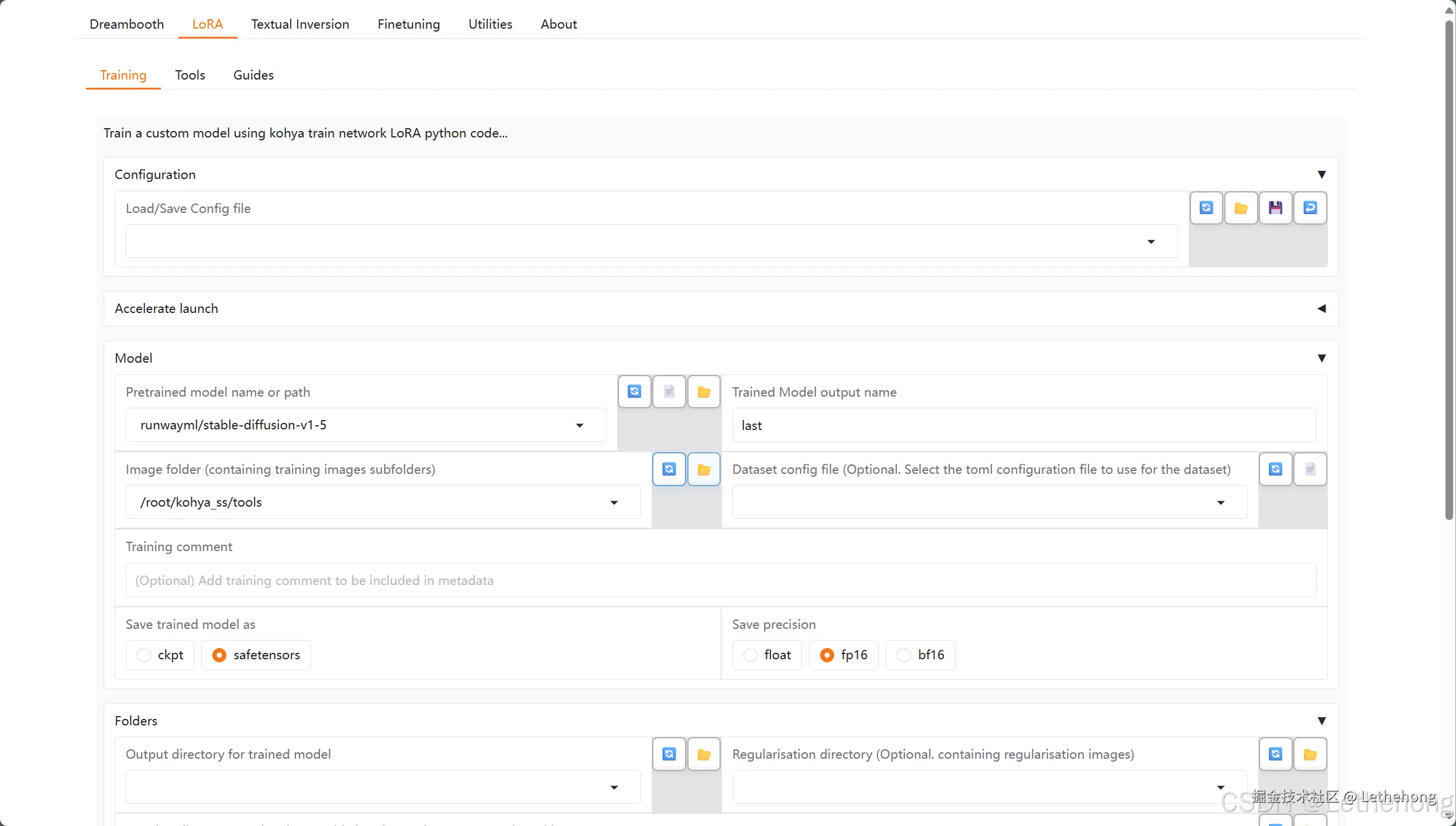Click the page vertical scrollbar

1448,269
